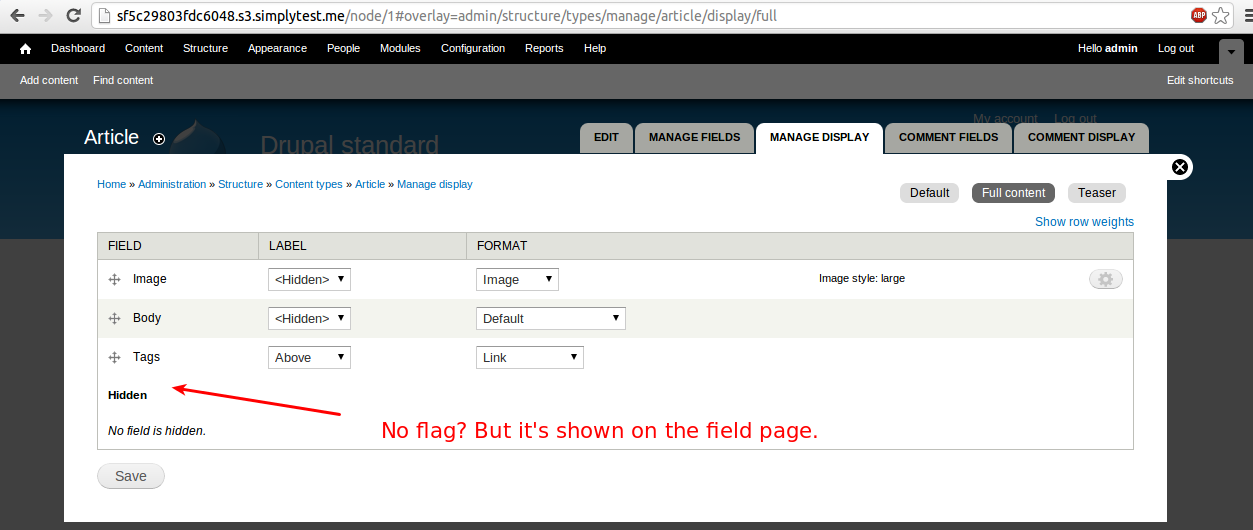Grab the drag handle for the Body row
The width and height of the screenshot is (1253, 530).
point(115,319)
